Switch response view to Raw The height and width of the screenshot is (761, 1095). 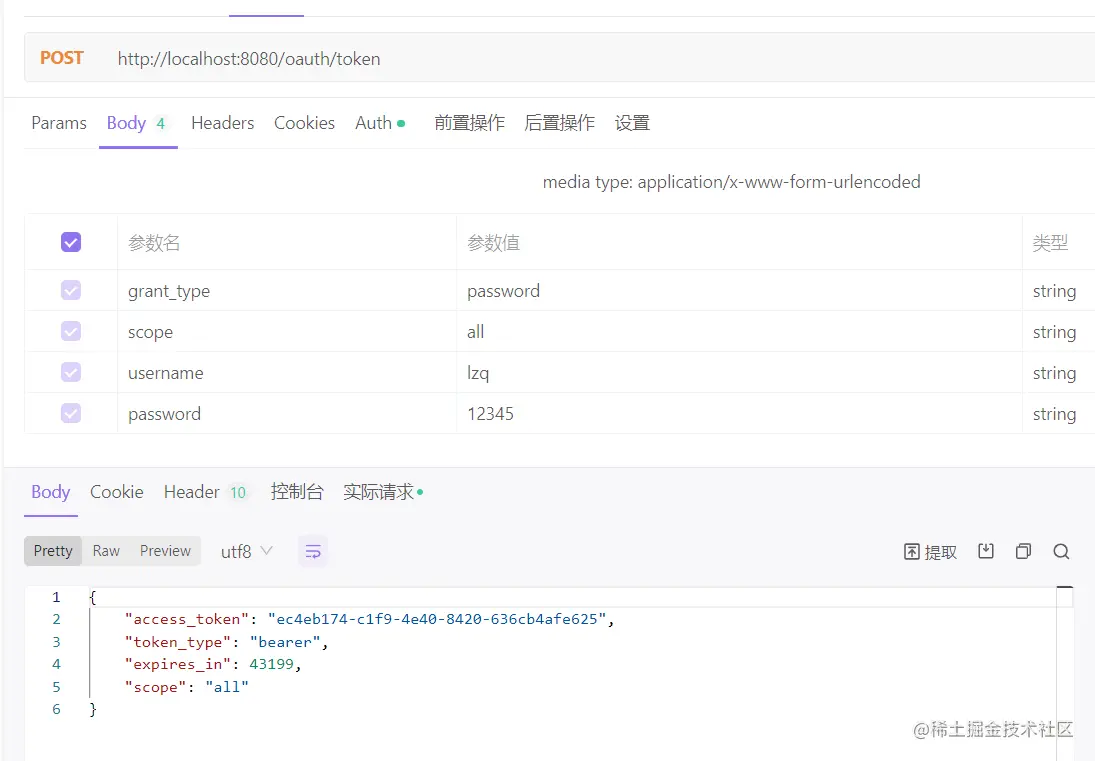click(x=106, y=551)
